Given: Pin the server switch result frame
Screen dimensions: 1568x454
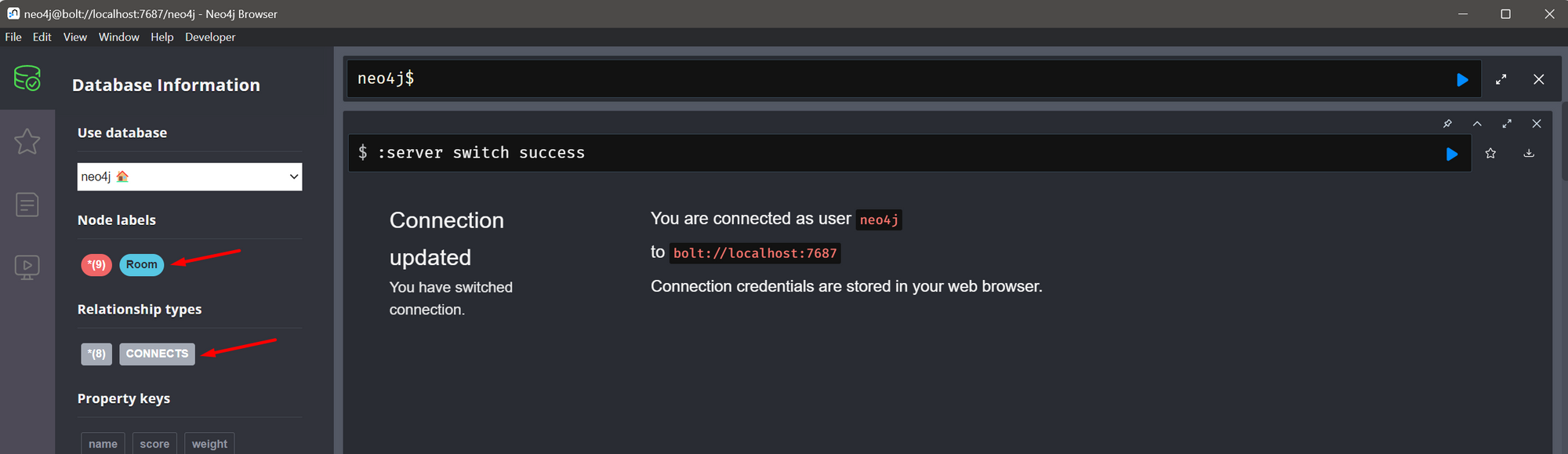Looking at the screenshot, I should (1447, 124).
